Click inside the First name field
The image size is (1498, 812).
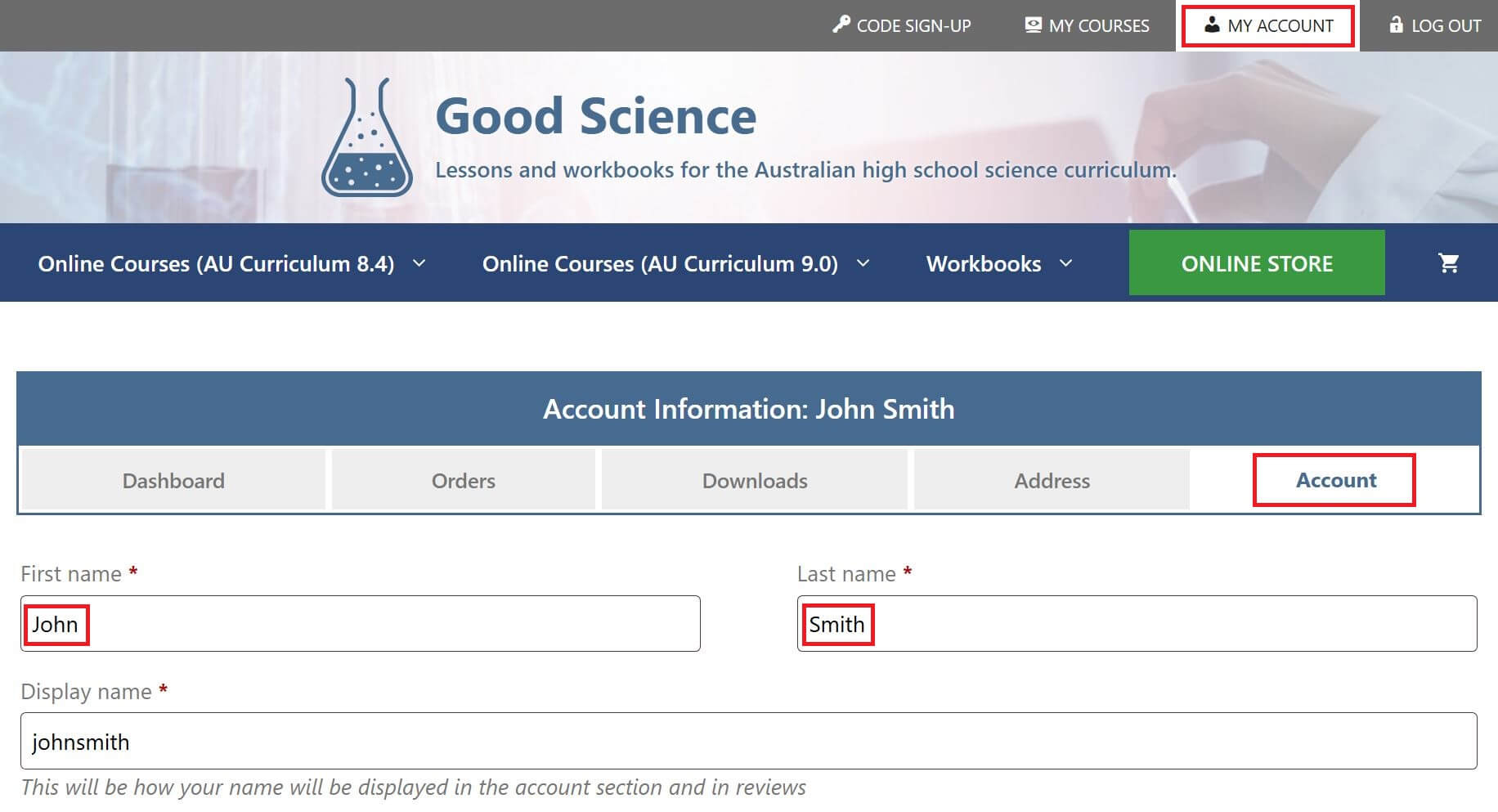[x=360, y=624]
